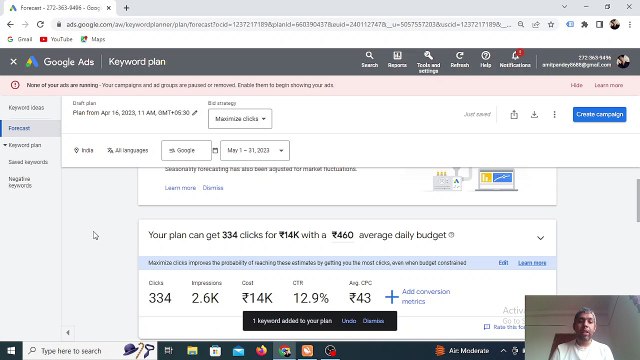The height and width of the screenshot is (360, 640).
Task: Open the Maps bookmark
Action: pyautogui.click(x=93, y=39)
